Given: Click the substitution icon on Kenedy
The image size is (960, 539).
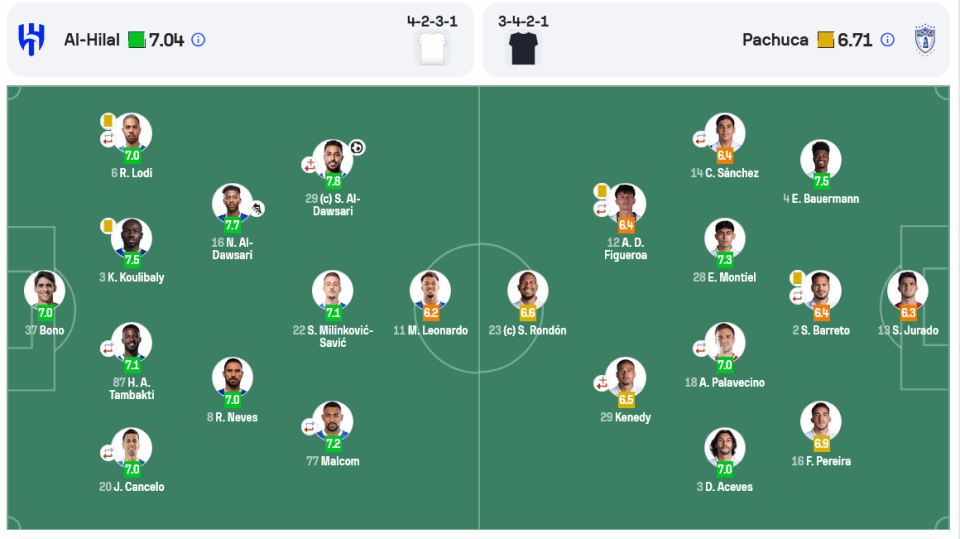Looking at the screenshot, I should coord(602,383).
